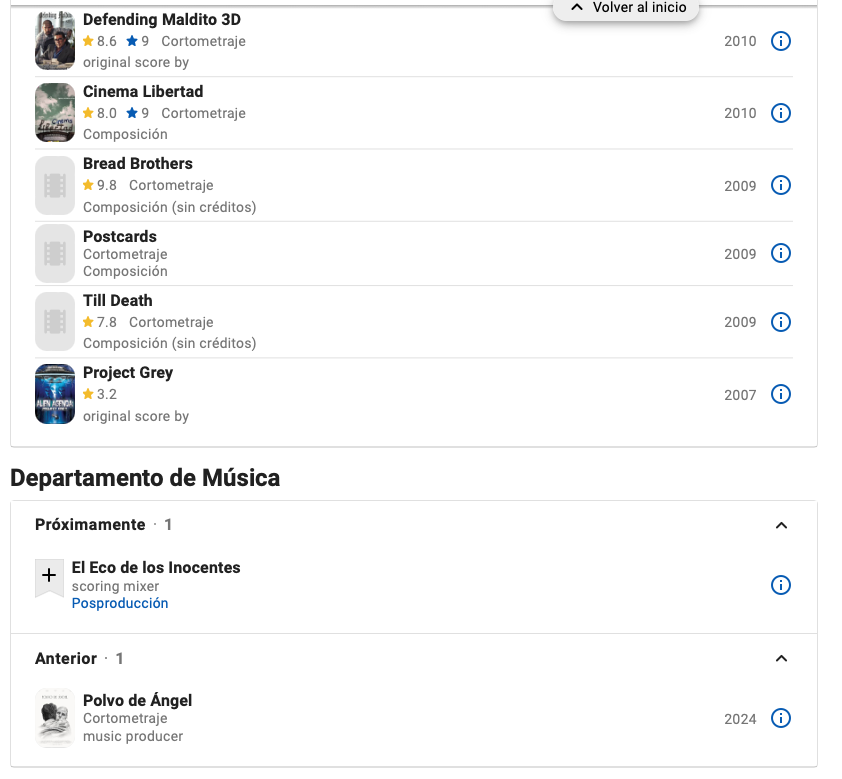Image resolution: width=842 pixels, height=779 pixels.
Task: Open the Polvo de Ángel title
Action: pyautogui.click(x=137, y=700)
